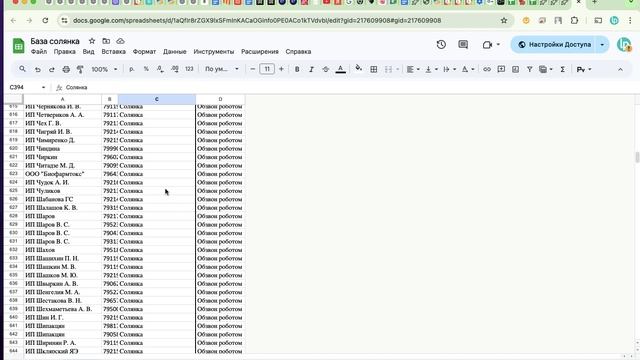Redo the last action
This screenshot has height=360, width=640.
[51, 69]
